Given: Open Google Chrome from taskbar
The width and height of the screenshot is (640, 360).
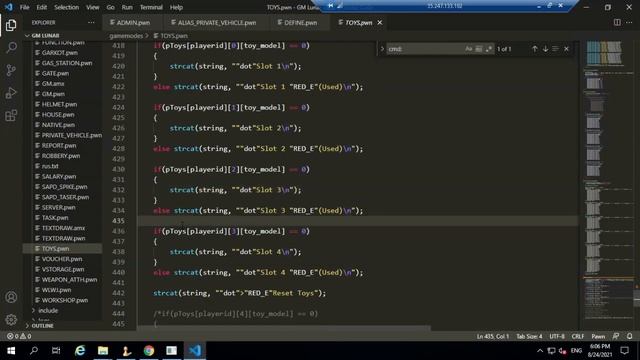Looking at the screenshot, I should (149, 351).
